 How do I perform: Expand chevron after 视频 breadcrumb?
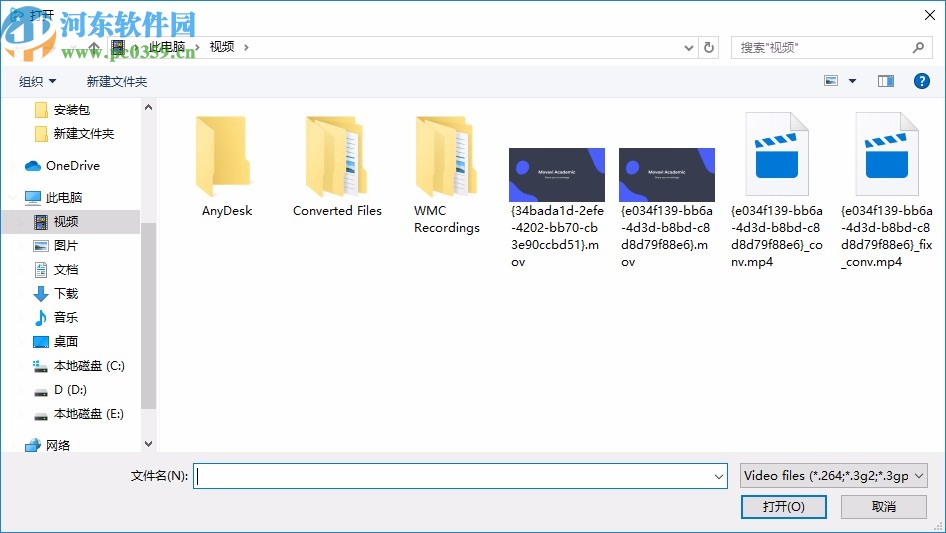[x=246, y=47]
